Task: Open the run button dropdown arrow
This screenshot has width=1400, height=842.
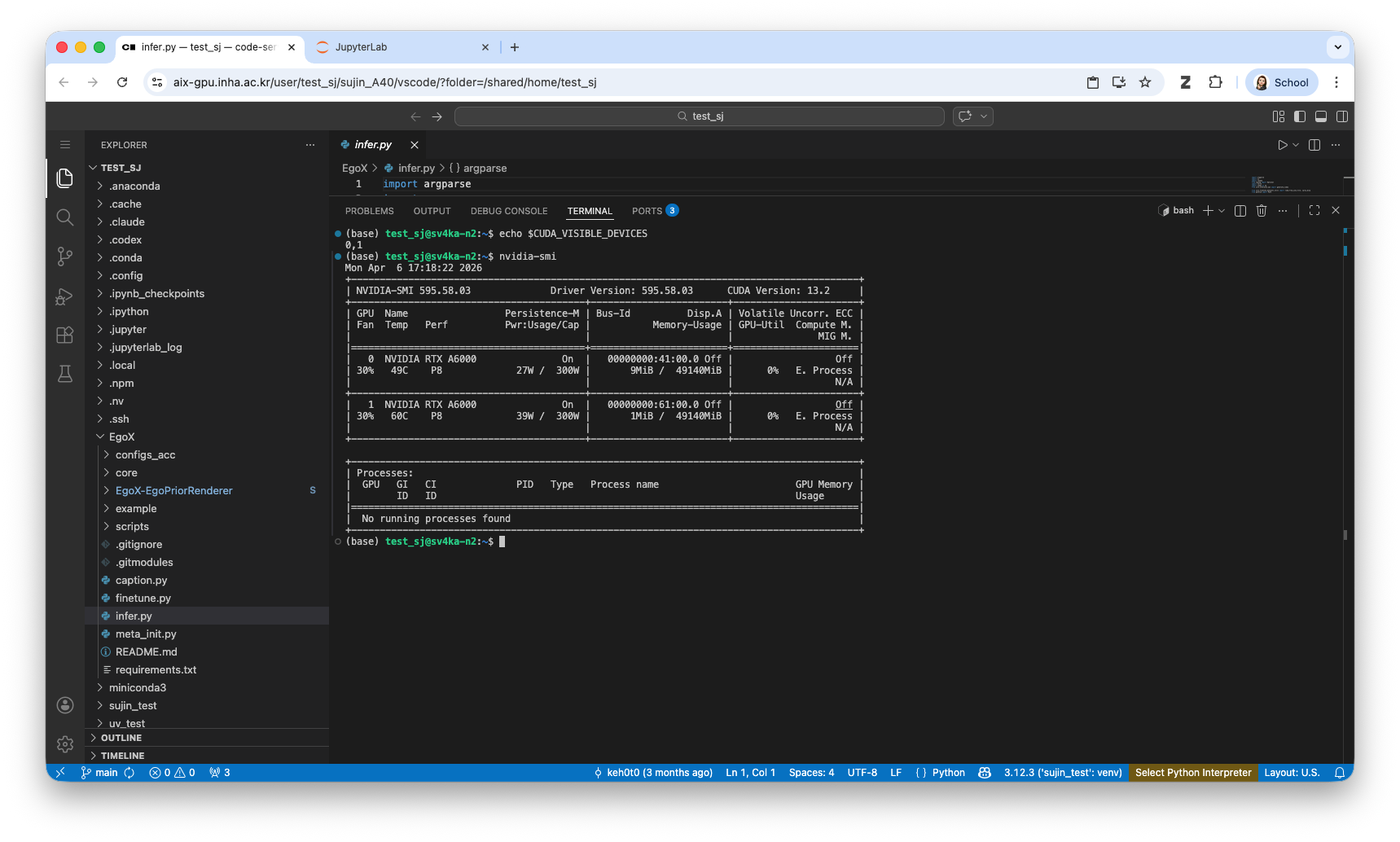Action: (x=1296, y=145)
